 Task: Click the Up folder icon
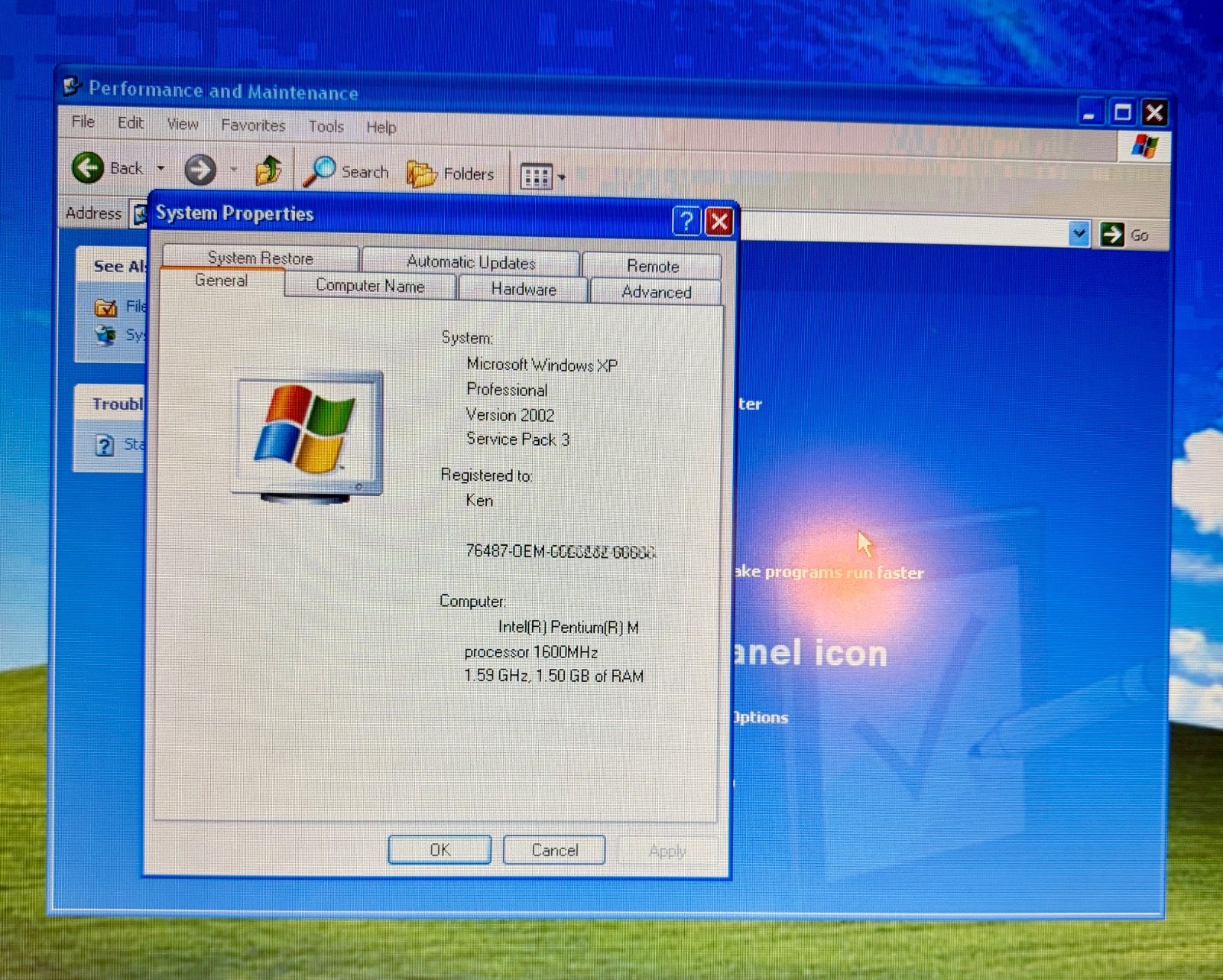(x=268, y=170)
